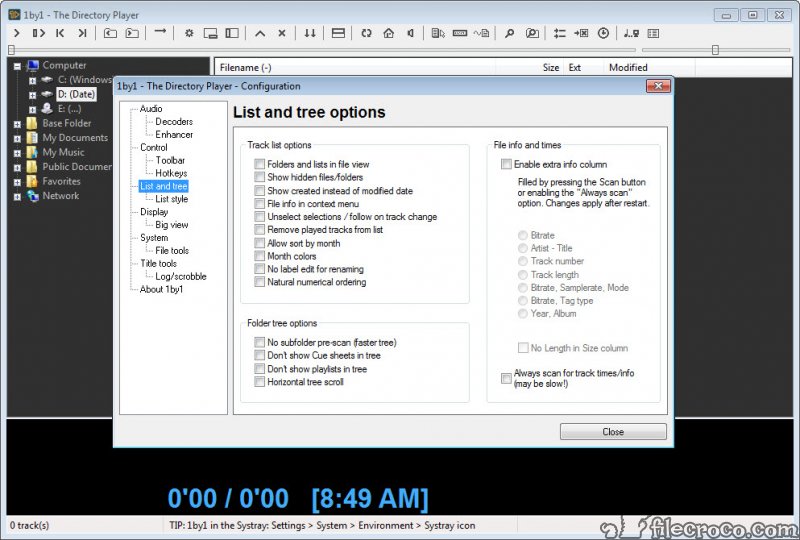
Task: Enable Show hidden files/folders checkbox
Action: 260,177
